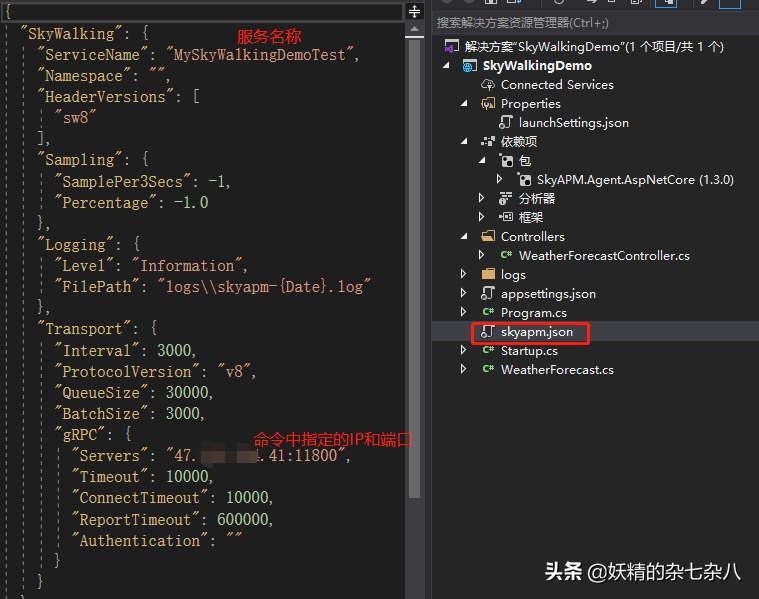Click the appsettings.json file icon
The width and height of the screenshot is (759, 599).
coord(487,293)
